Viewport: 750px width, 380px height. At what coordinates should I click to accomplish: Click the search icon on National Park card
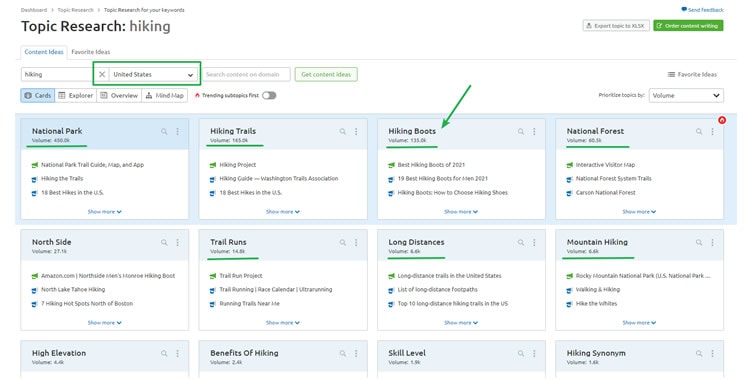[164, 131]
